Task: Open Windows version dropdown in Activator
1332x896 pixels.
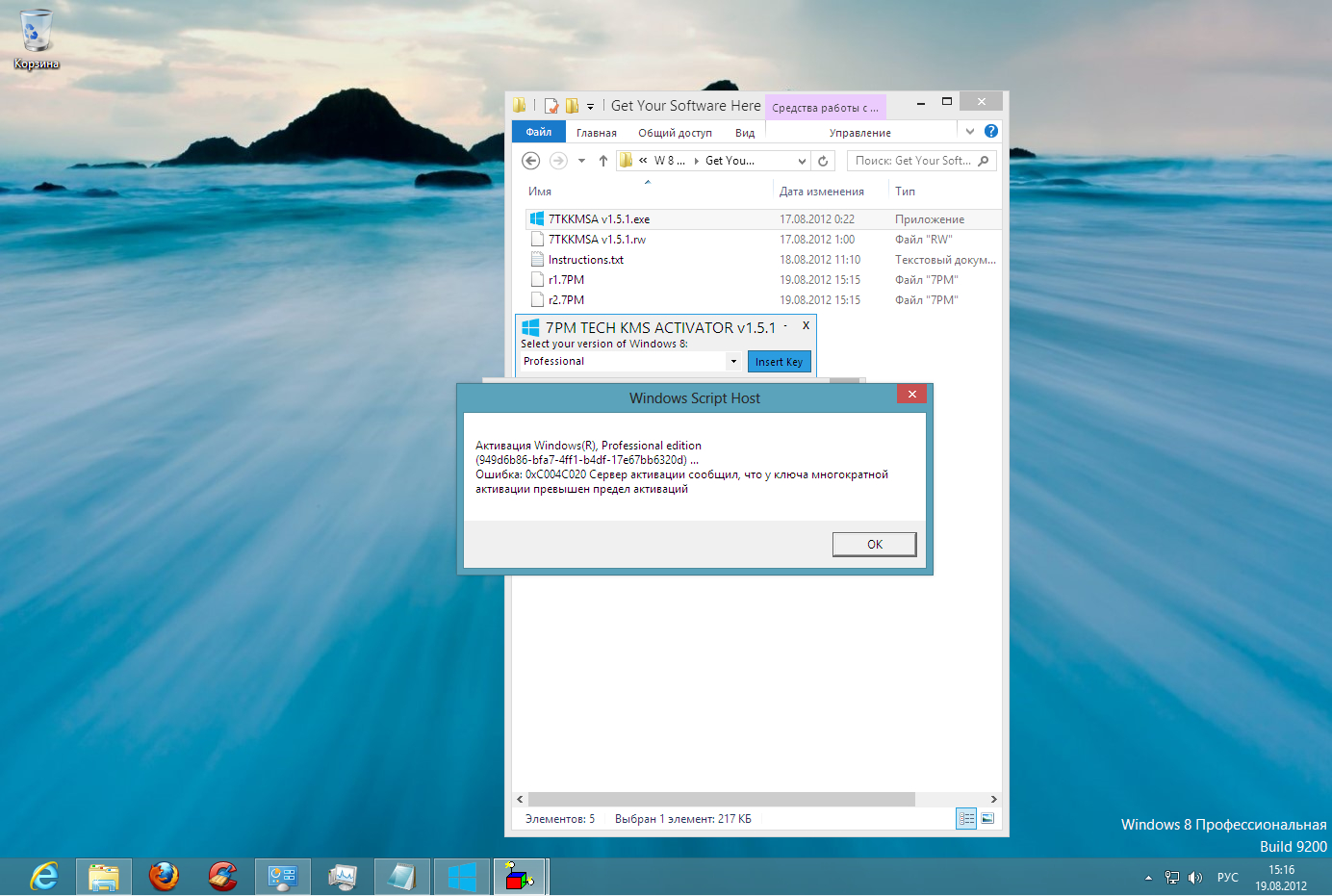Action: (733, 362)
